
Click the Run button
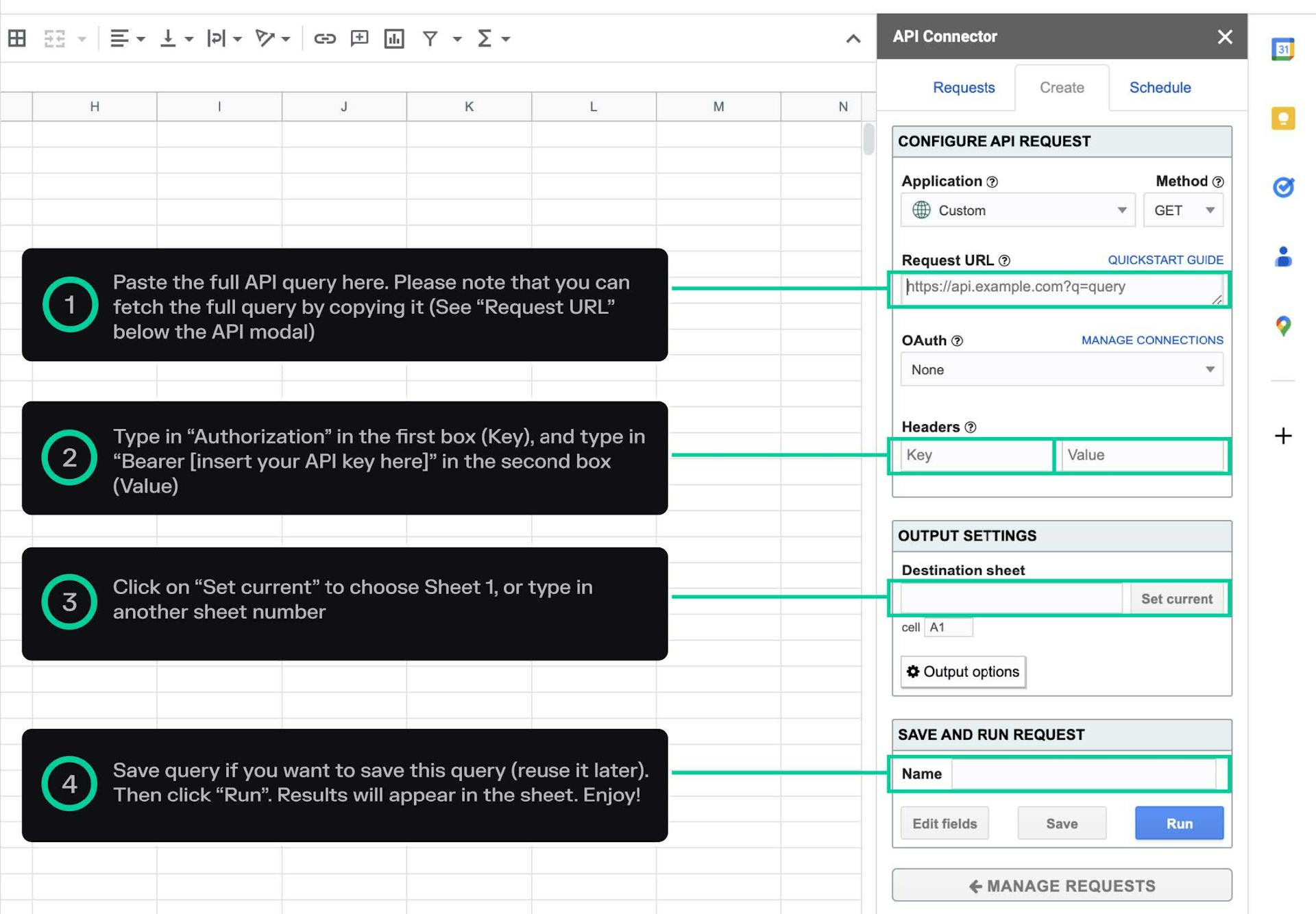pos(1181,823)
